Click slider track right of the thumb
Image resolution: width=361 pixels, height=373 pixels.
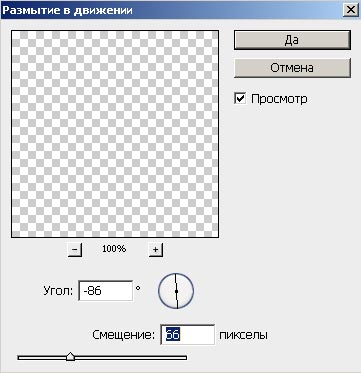click(131, 358)
